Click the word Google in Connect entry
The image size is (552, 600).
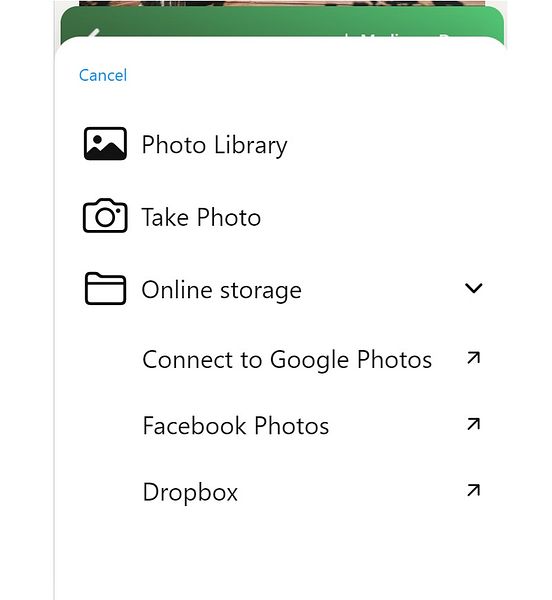pyautogui.click(x=309, y=360)
